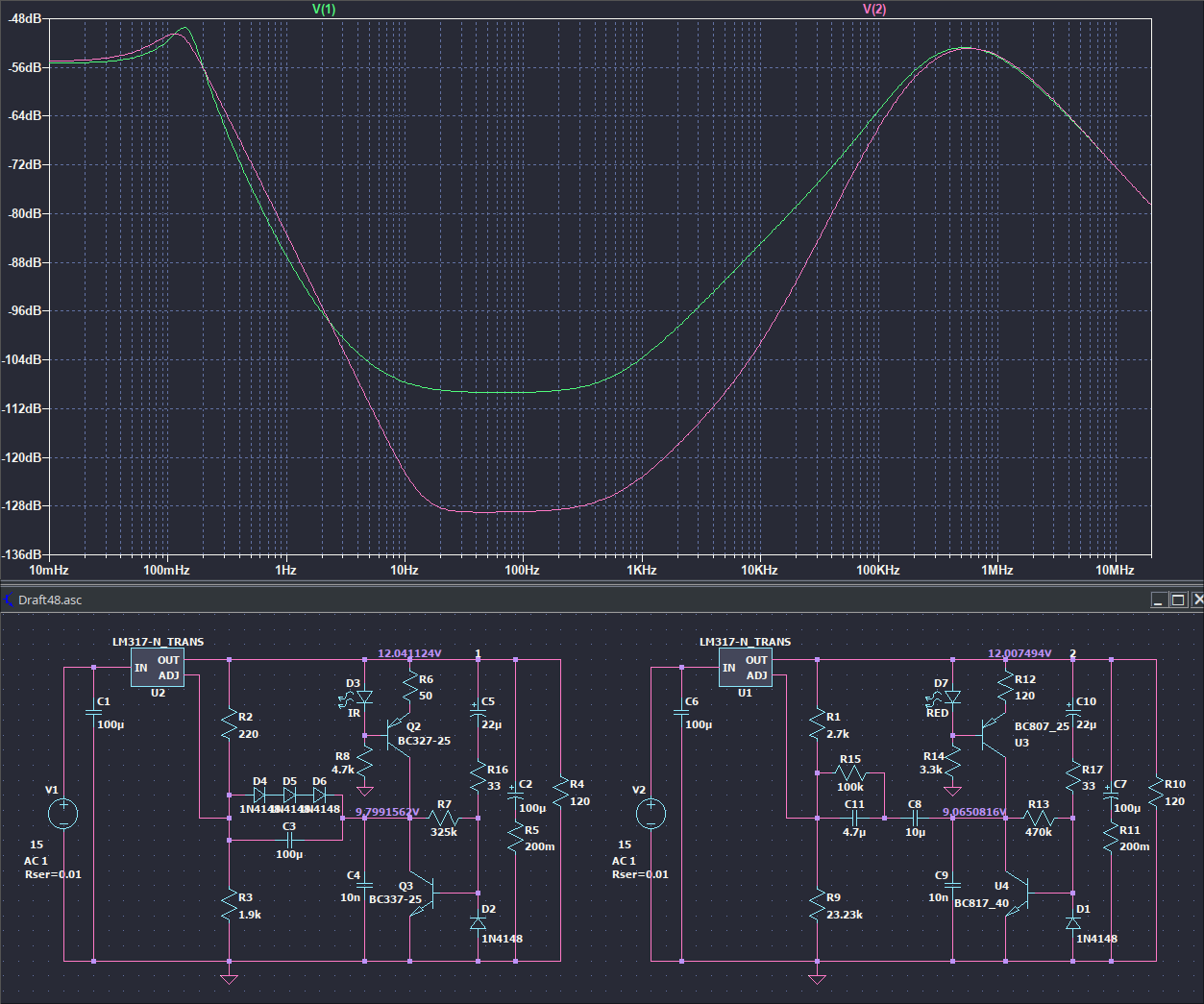Select resistor R9 23.23k symbol

tap(817, 905)
